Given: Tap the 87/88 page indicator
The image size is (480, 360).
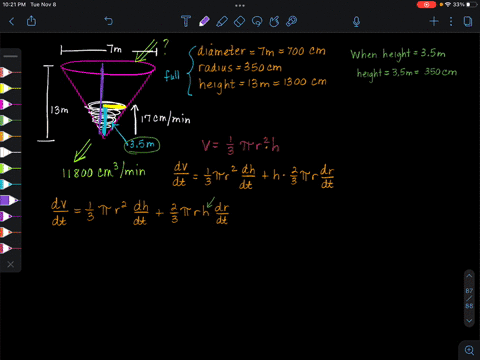Looking at the screenshot, I should pyautogui.click(x=469, y=298).
